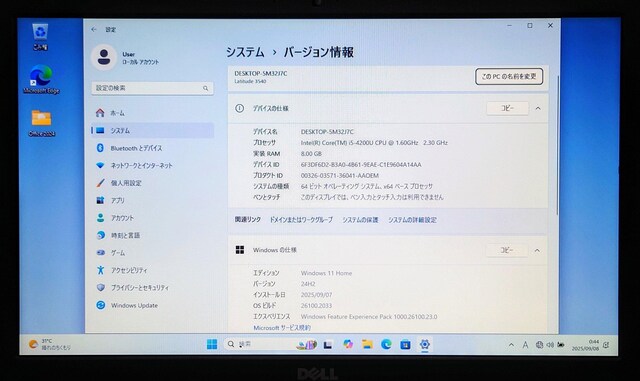
Task: Open ドメインまたはワークグループ link
Action: point(301,220)
